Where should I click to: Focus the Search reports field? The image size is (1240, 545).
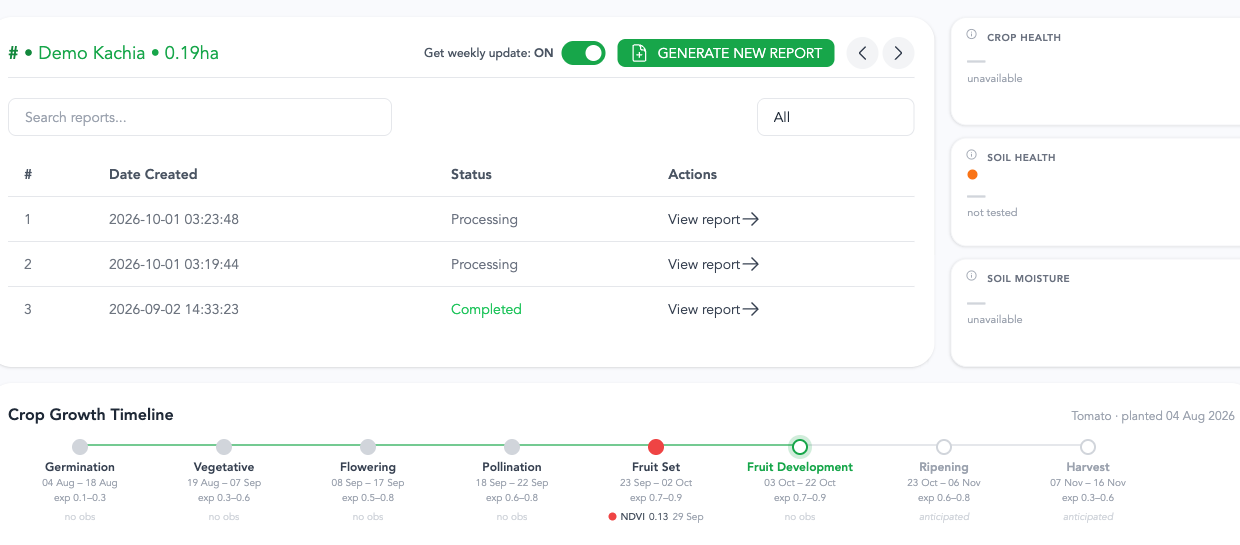[x=200, y=117]
